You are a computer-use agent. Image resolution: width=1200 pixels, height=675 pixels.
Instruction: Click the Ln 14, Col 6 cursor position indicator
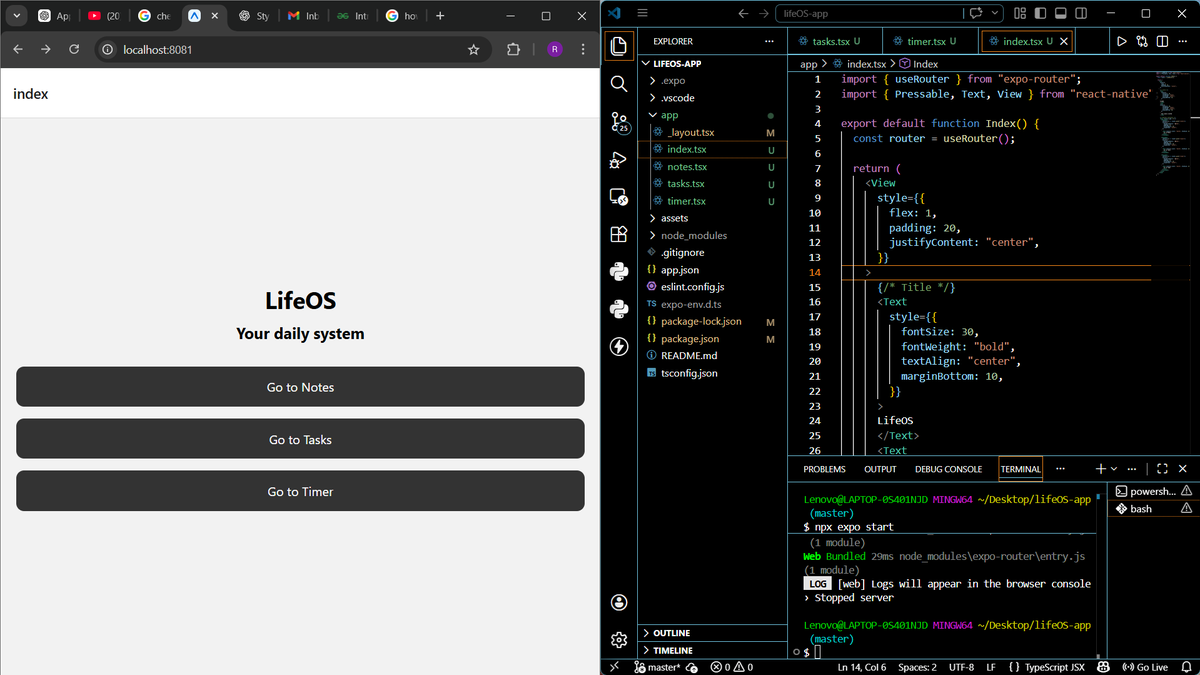click(861, 667)
